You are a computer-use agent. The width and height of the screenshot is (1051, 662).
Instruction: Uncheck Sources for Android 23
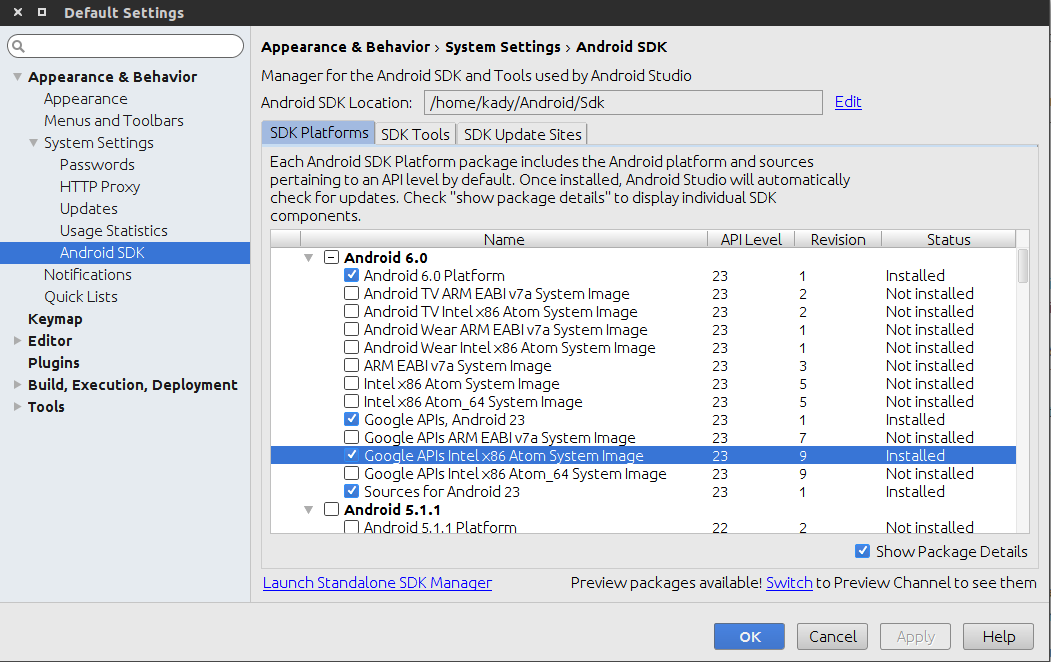tap(351, 491)
